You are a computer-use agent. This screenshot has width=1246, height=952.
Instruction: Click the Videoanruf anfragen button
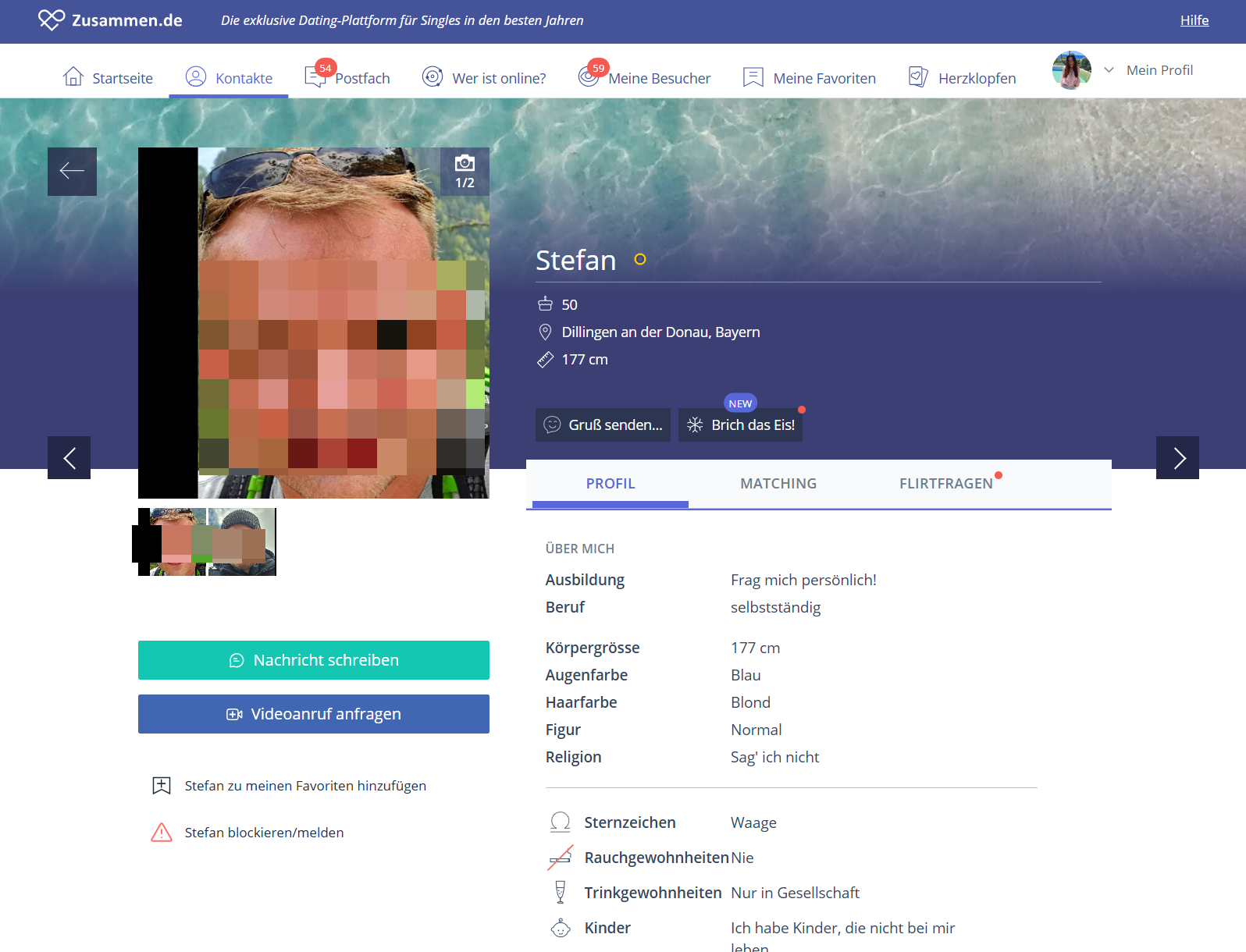click(314, 714)
